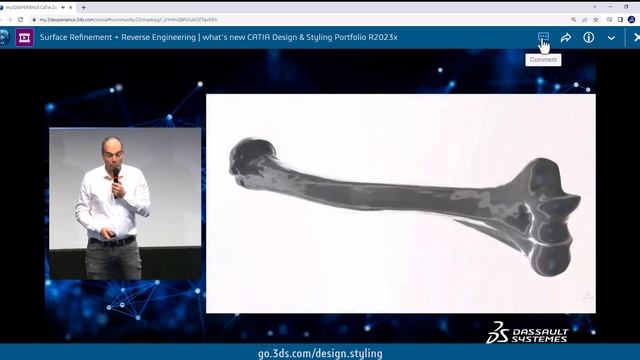Expand the header chevron dropdown
Viewport: 640px width, 360px height.
pos(611,38)
